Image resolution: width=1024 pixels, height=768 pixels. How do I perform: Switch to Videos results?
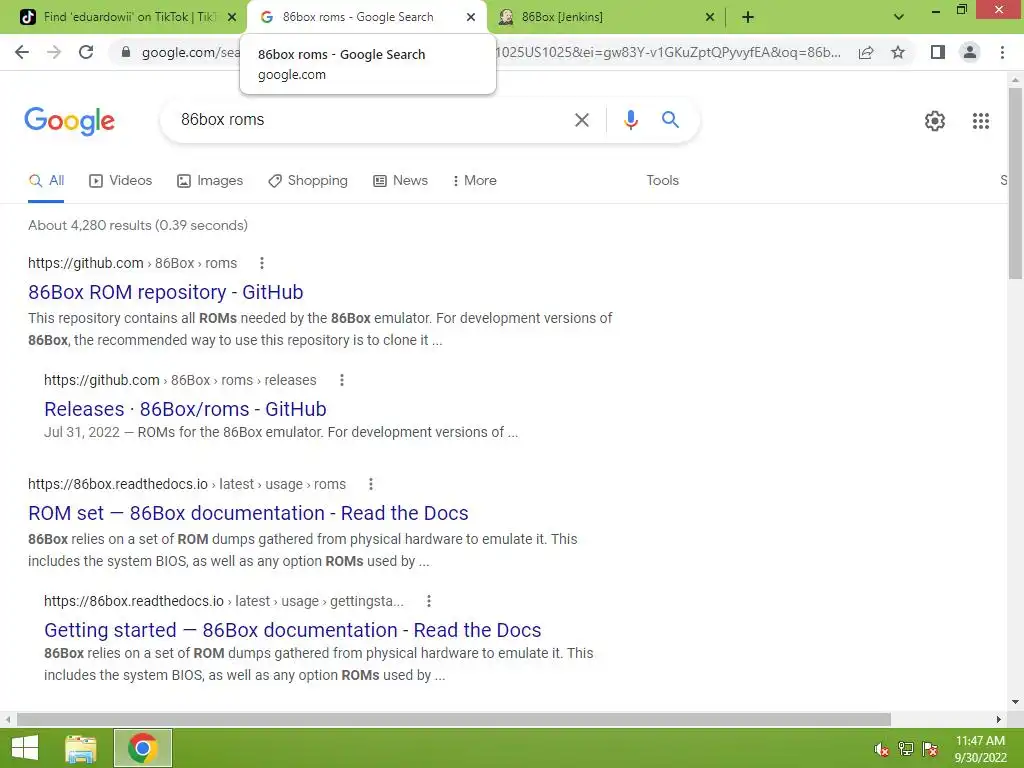click(x=121, y=181)
